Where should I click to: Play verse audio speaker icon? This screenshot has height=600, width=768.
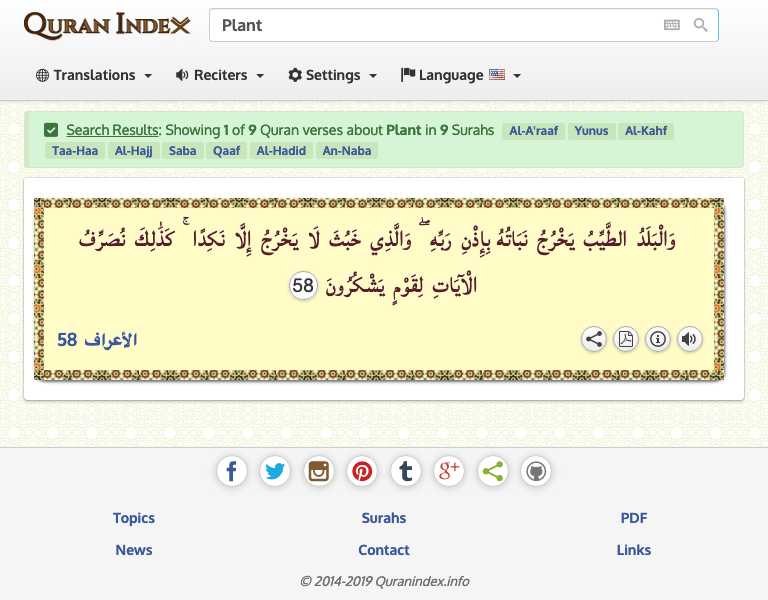[x=689, y=339]
